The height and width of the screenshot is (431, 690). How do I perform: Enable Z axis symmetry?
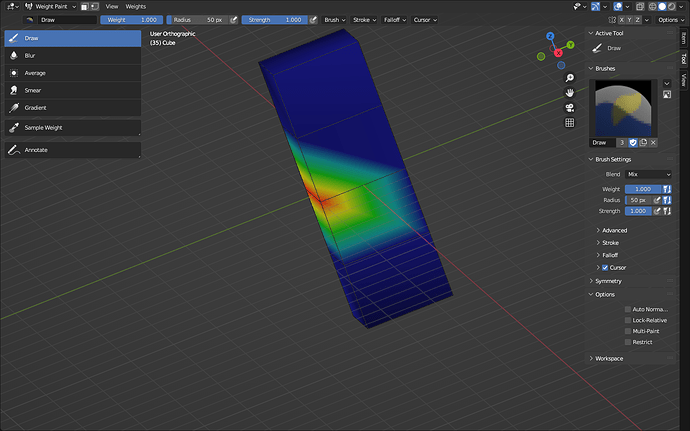tap(637, 20)
